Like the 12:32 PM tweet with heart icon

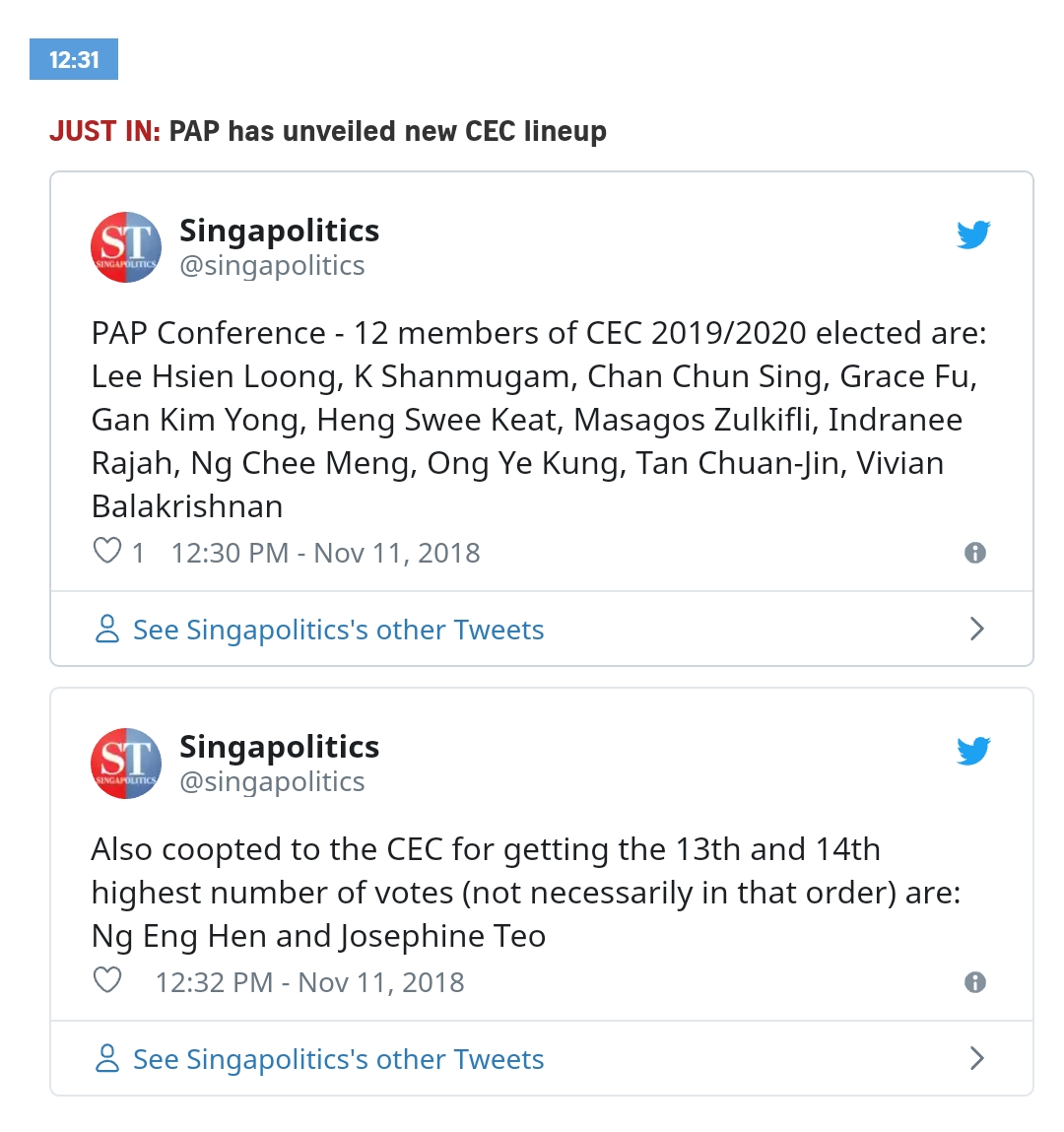click(x=107, y=980)
